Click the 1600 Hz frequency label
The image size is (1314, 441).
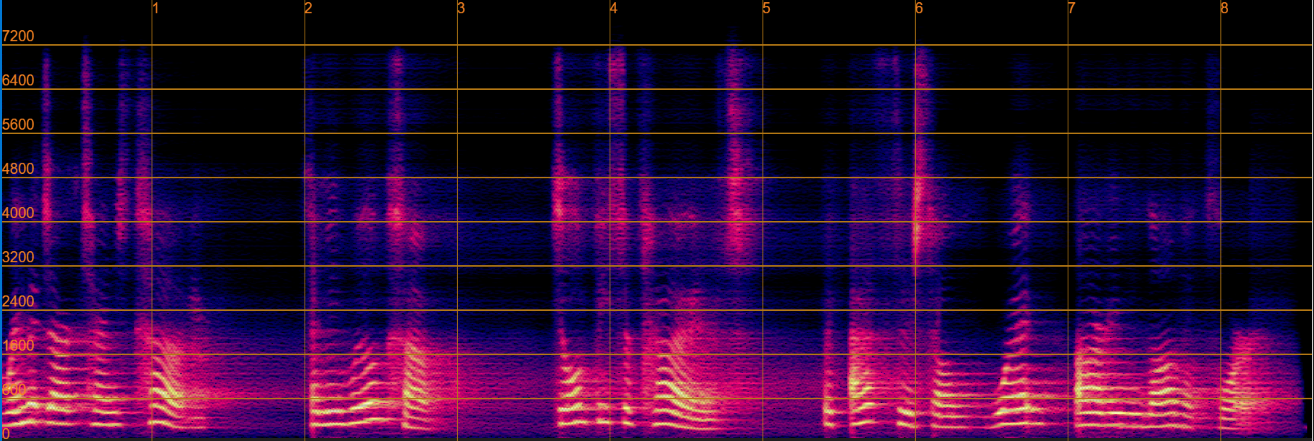[x=19, y=345]
